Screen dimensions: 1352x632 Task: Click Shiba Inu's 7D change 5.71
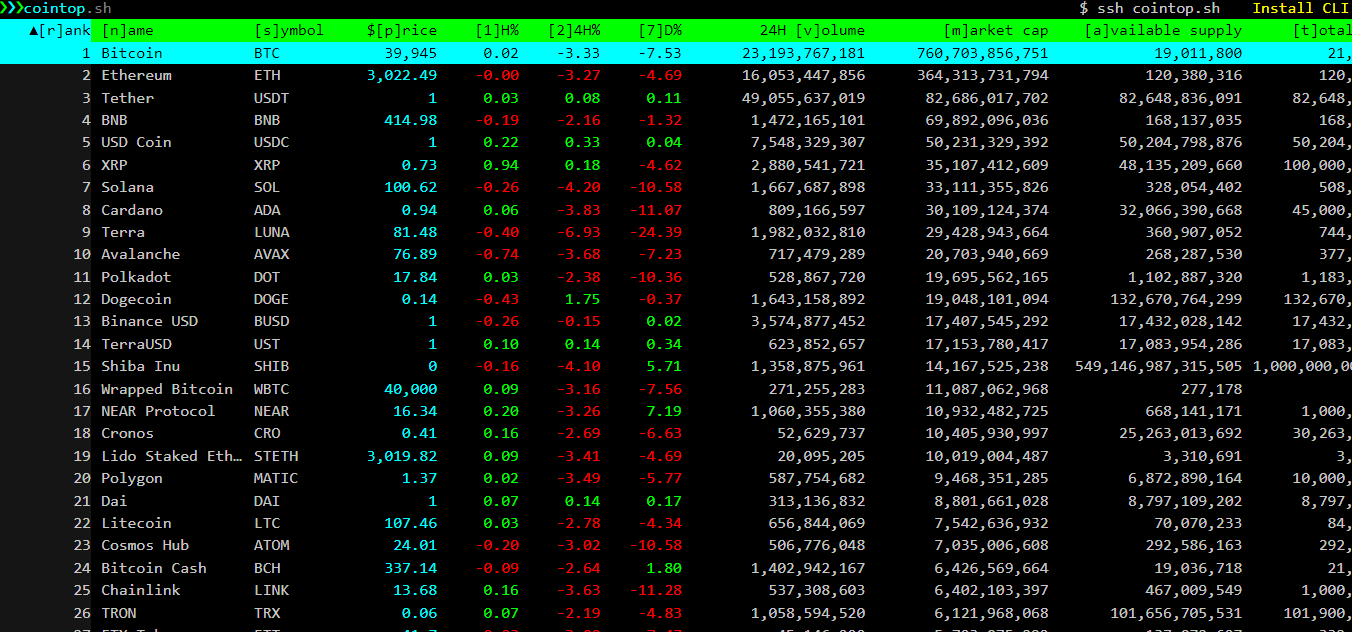click(664, 366)
